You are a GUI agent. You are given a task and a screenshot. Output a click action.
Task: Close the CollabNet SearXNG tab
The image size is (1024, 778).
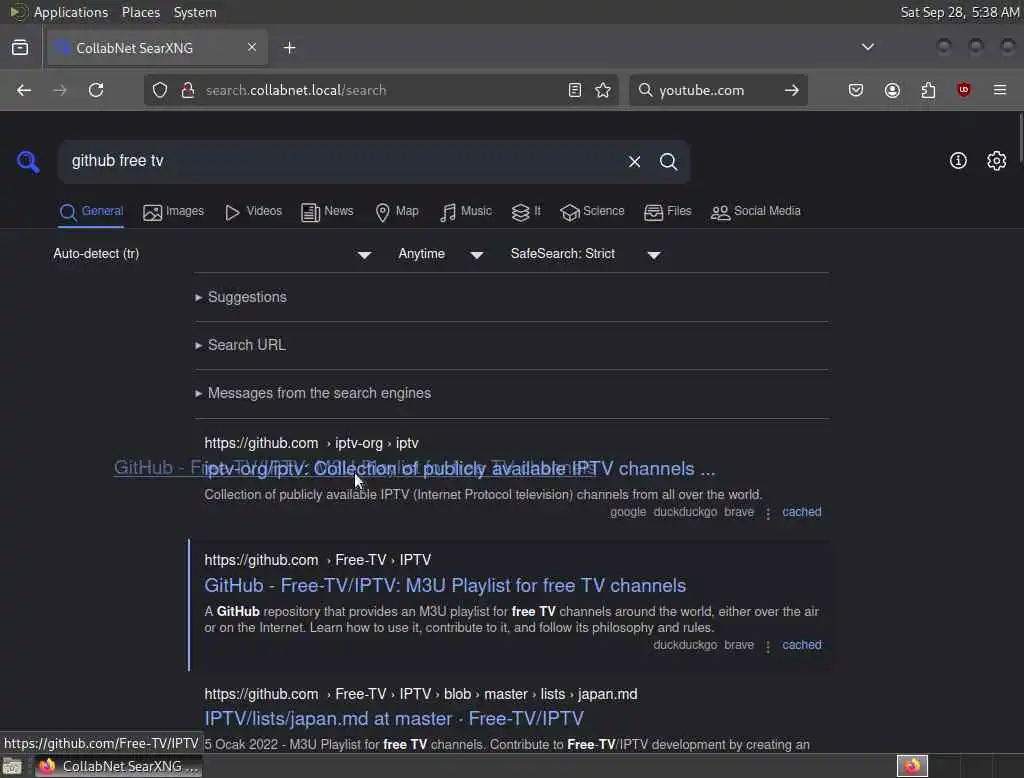[252, 47]
